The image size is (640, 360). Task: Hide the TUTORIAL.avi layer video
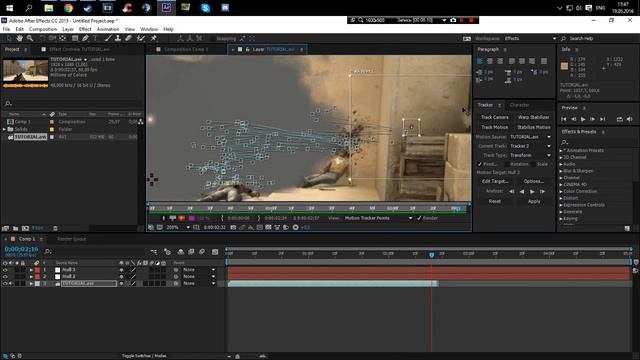(5, 283)
